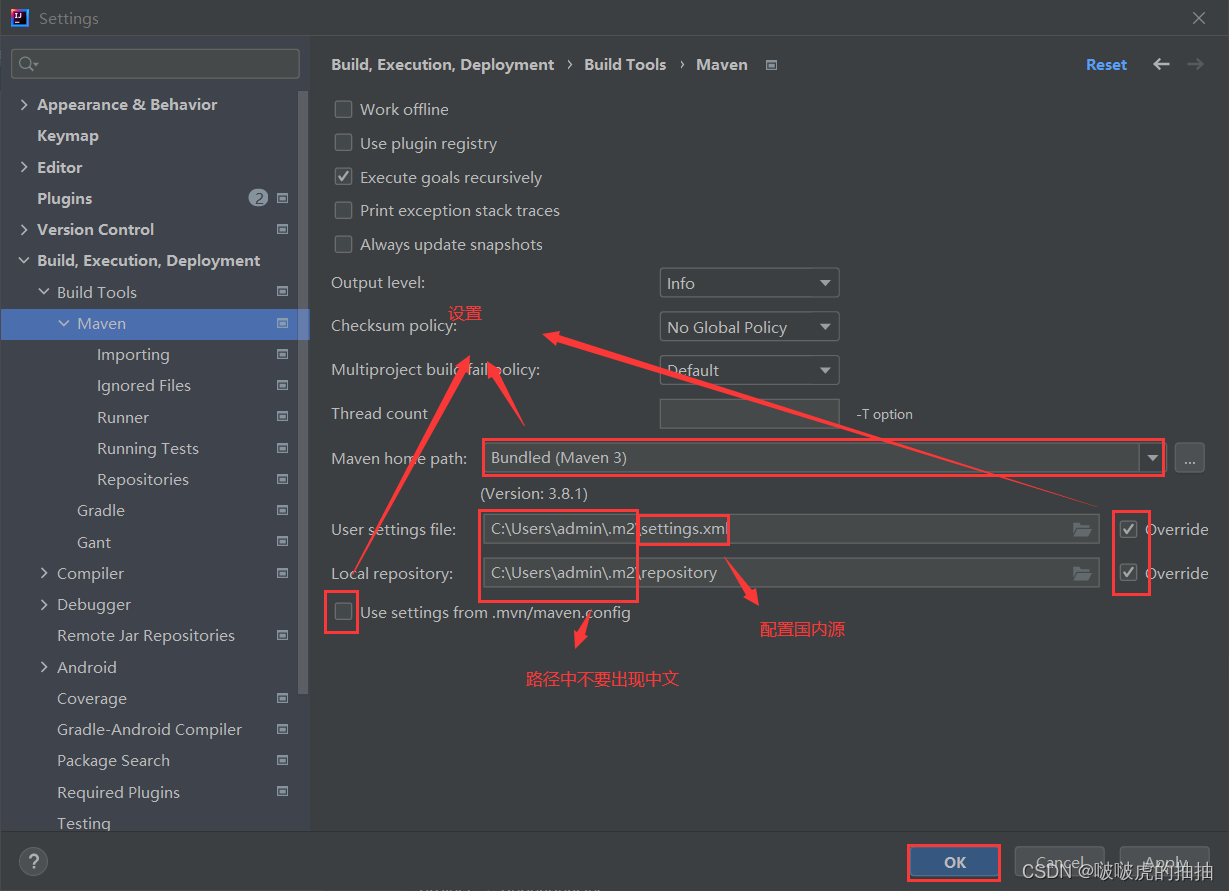The image size is (1229, 891).
Task: Collapse the Maven tree node
Action: 64,323
